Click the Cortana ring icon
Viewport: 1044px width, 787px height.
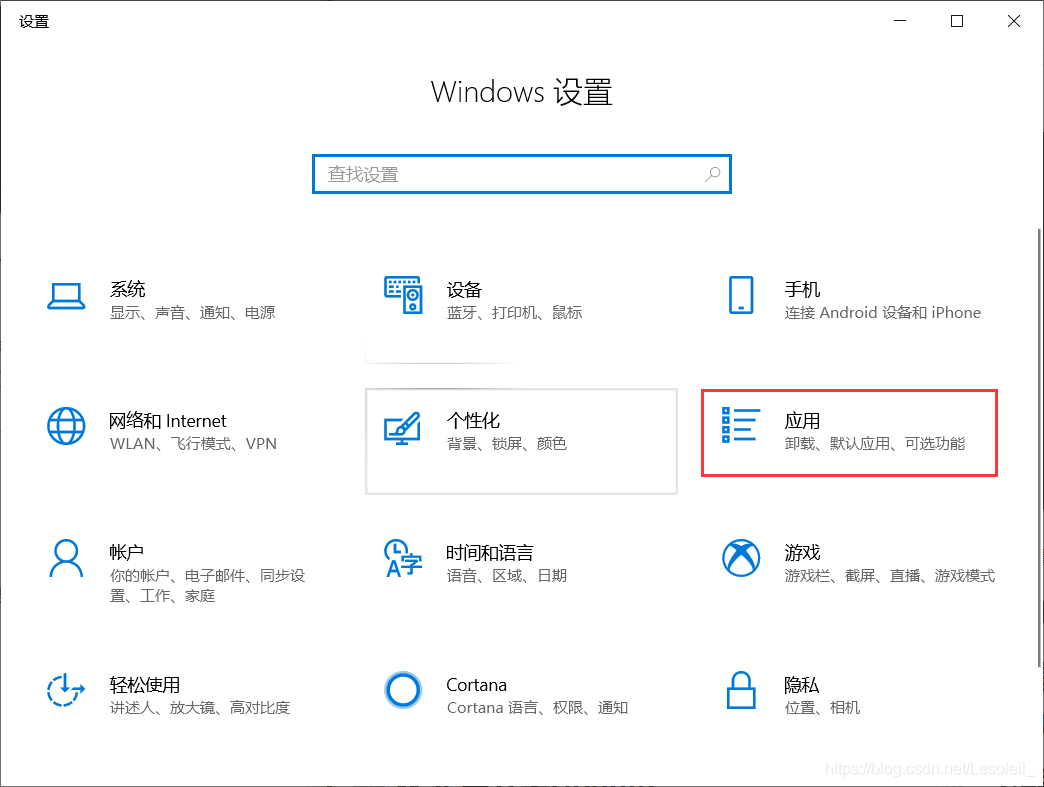pos(403,690)
